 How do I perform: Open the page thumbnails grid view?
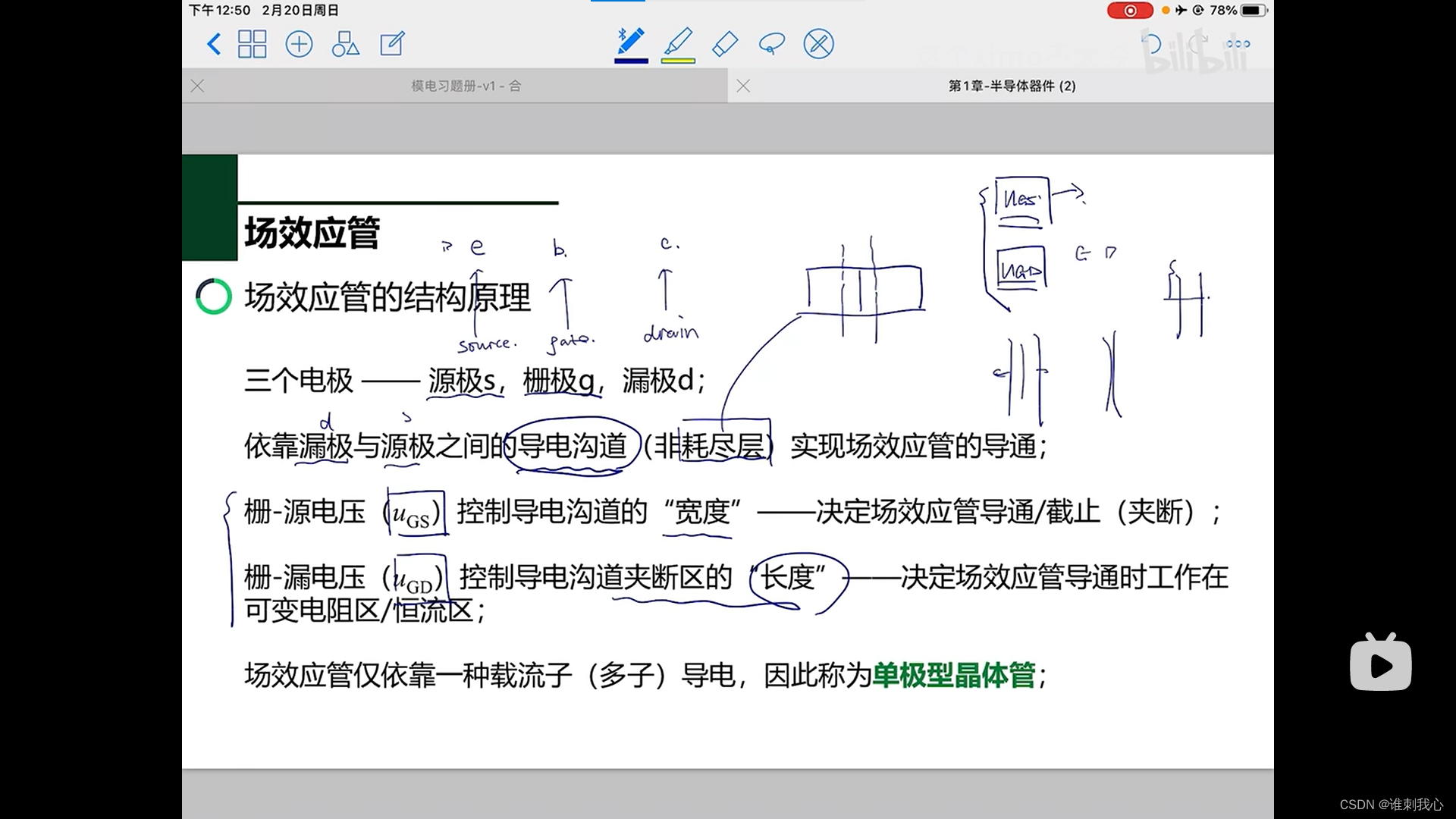252,44
